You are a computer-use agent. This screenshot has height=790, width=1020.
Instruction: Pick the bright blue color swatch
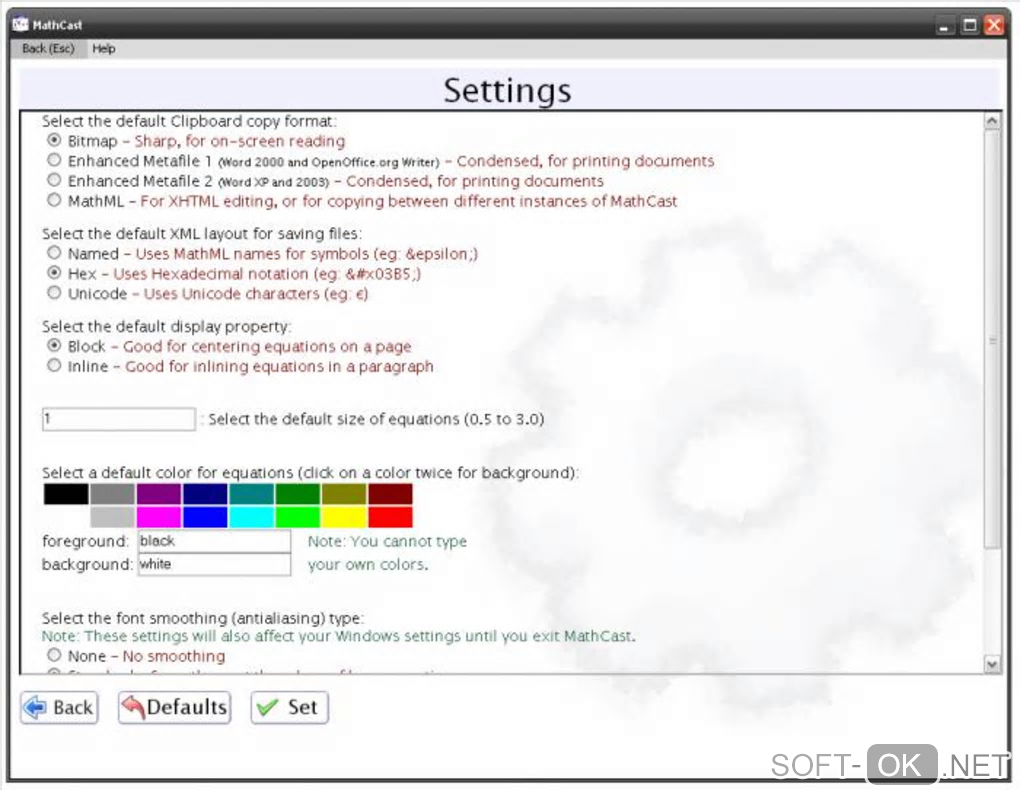tap(205, 517)
